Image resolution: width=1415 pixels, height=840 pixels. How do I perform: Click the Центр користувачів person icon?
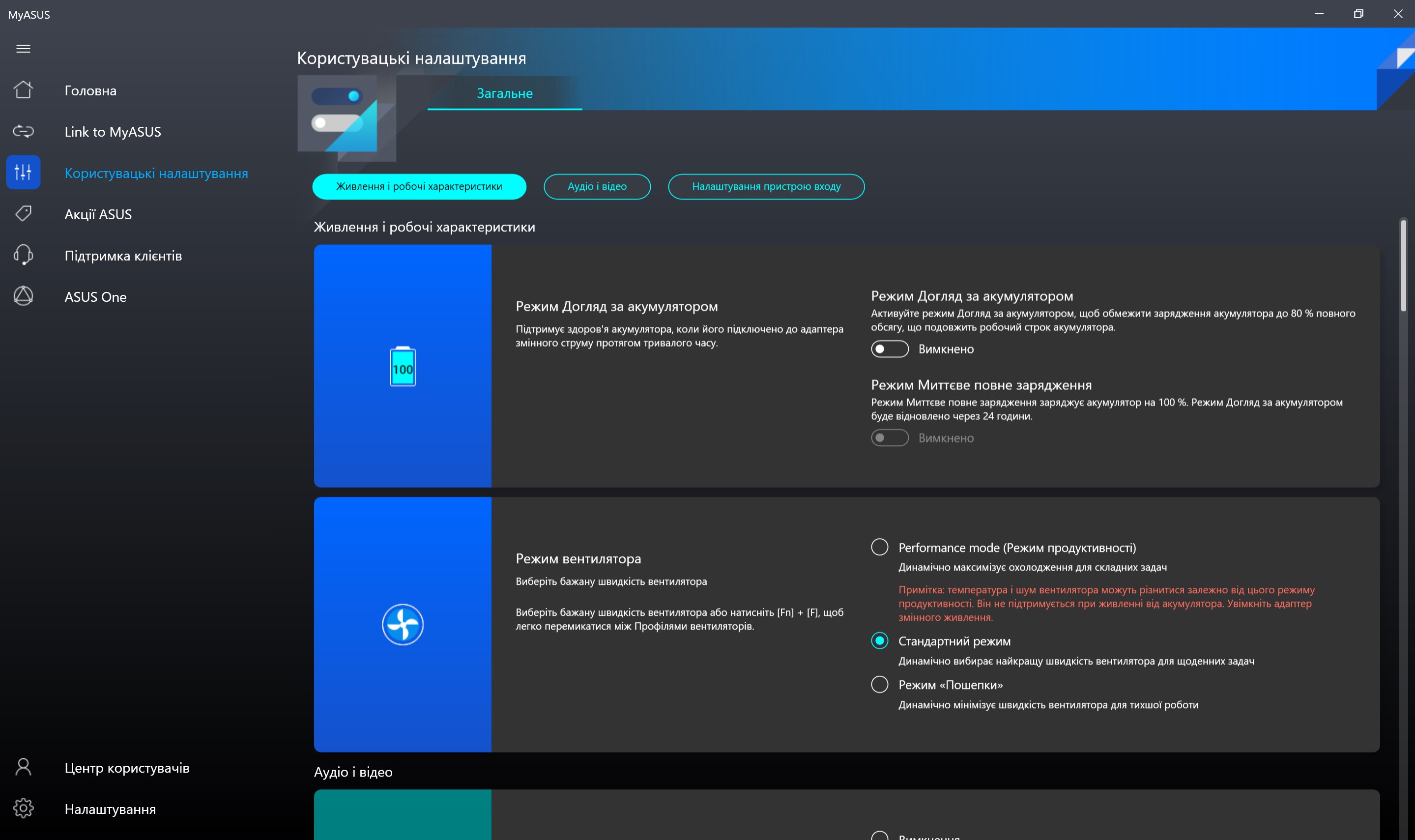click(23, 767)
